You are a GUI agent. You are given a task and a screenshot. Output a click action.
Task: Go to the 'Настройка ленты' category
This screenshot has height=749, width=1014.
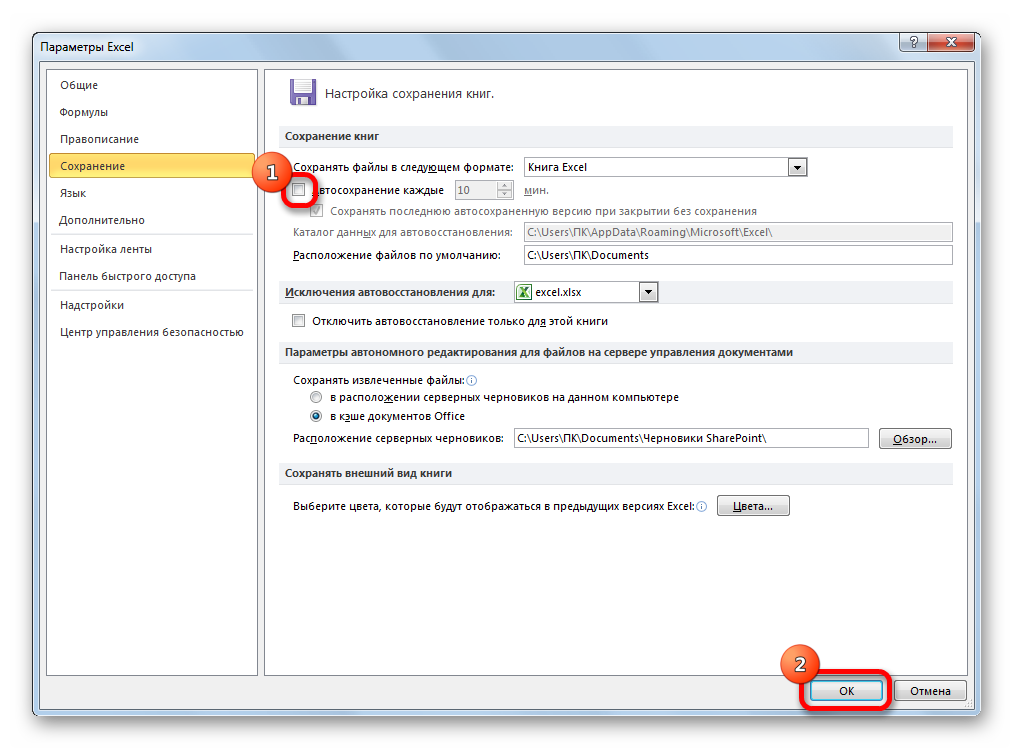106,249
